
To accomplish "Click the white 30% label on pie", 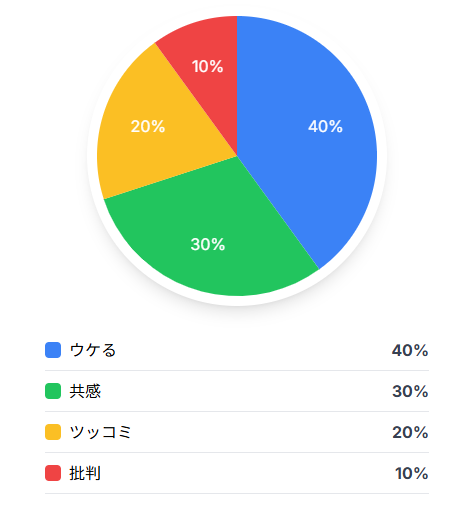I will 208,244.
